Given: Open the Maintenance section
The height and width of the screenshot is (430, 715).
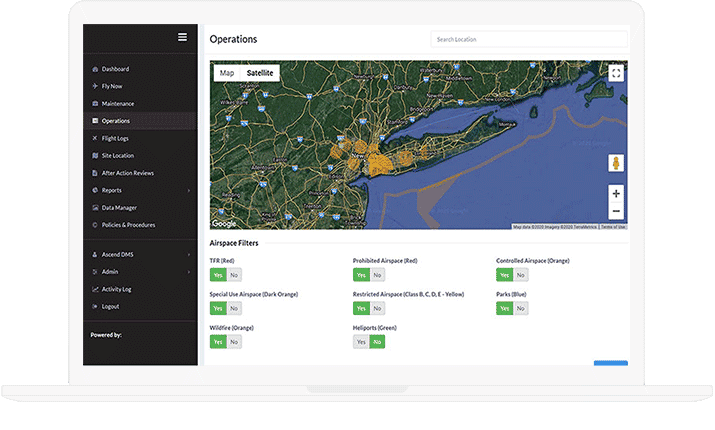Looking at the screenshot, I should tap(117, 104).
